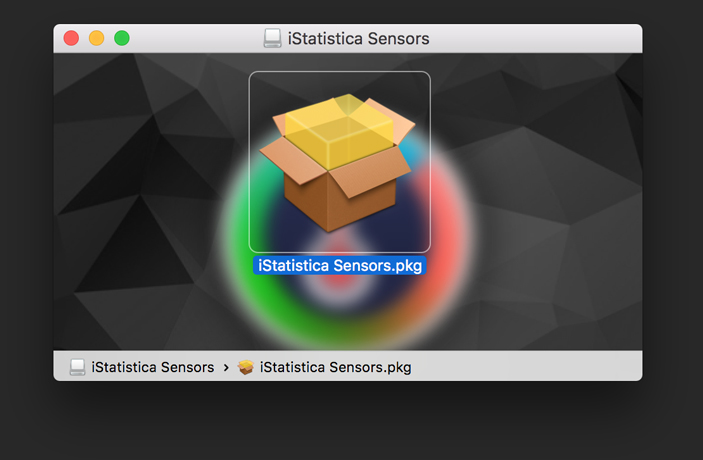
Task: Open iStatistica Sensors volume in path bar
Action: 153,367
